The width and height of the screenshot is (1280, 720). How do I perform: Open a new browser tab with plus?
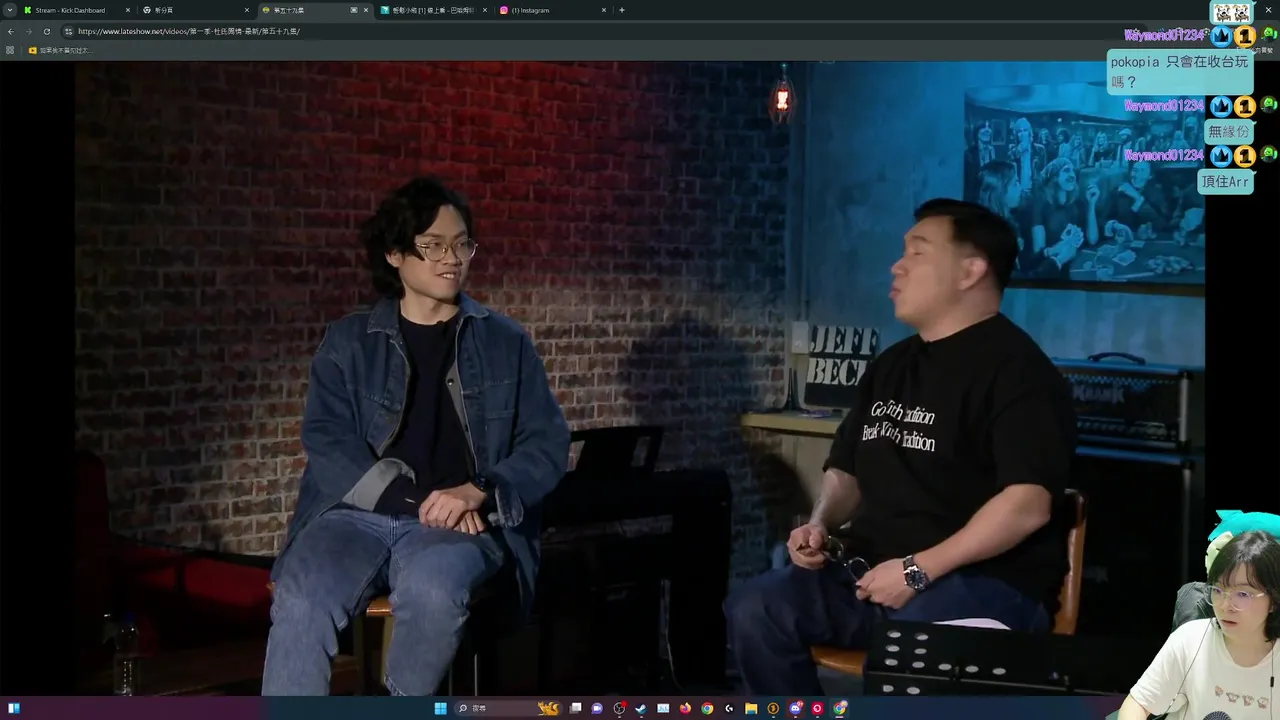[x=622, y=10]
